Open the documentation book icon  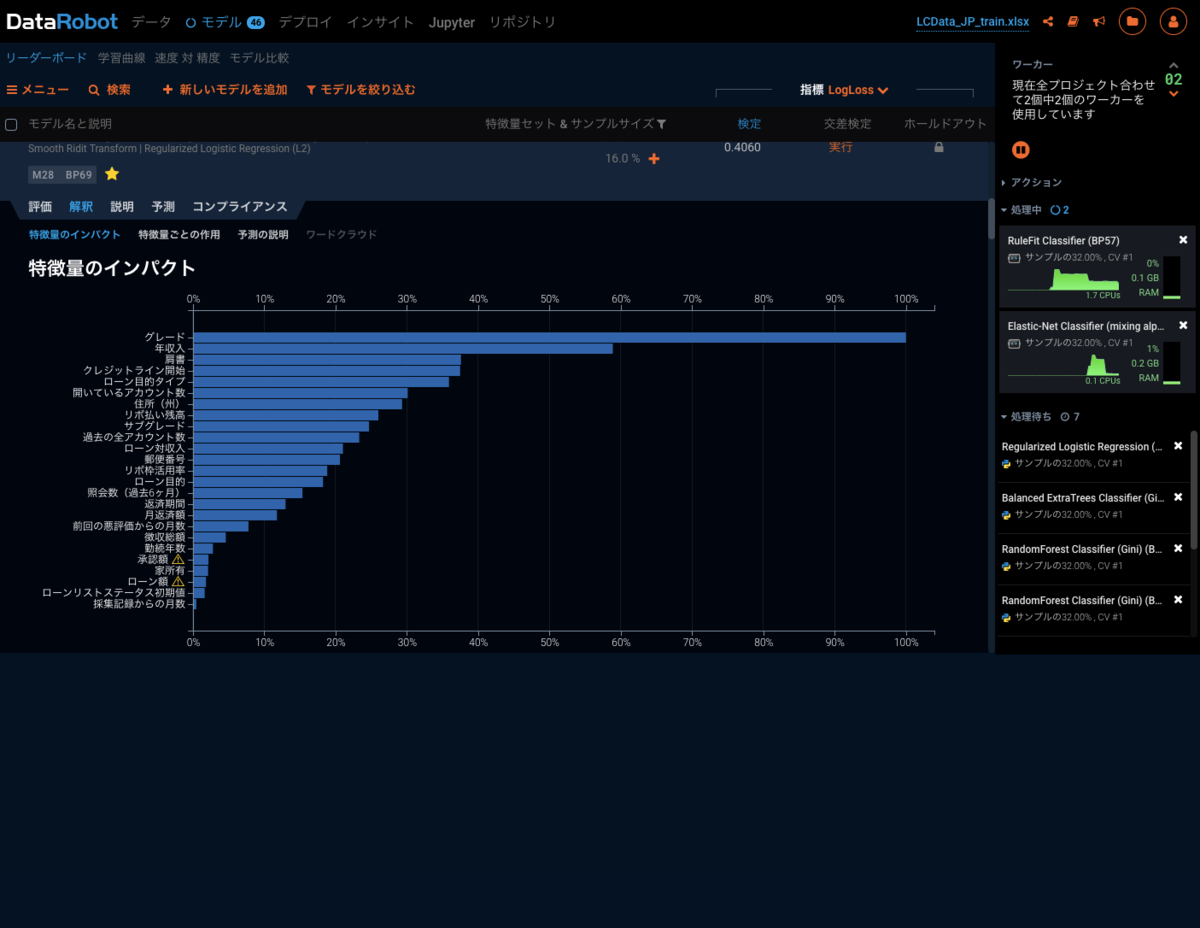pos(1073,21)
